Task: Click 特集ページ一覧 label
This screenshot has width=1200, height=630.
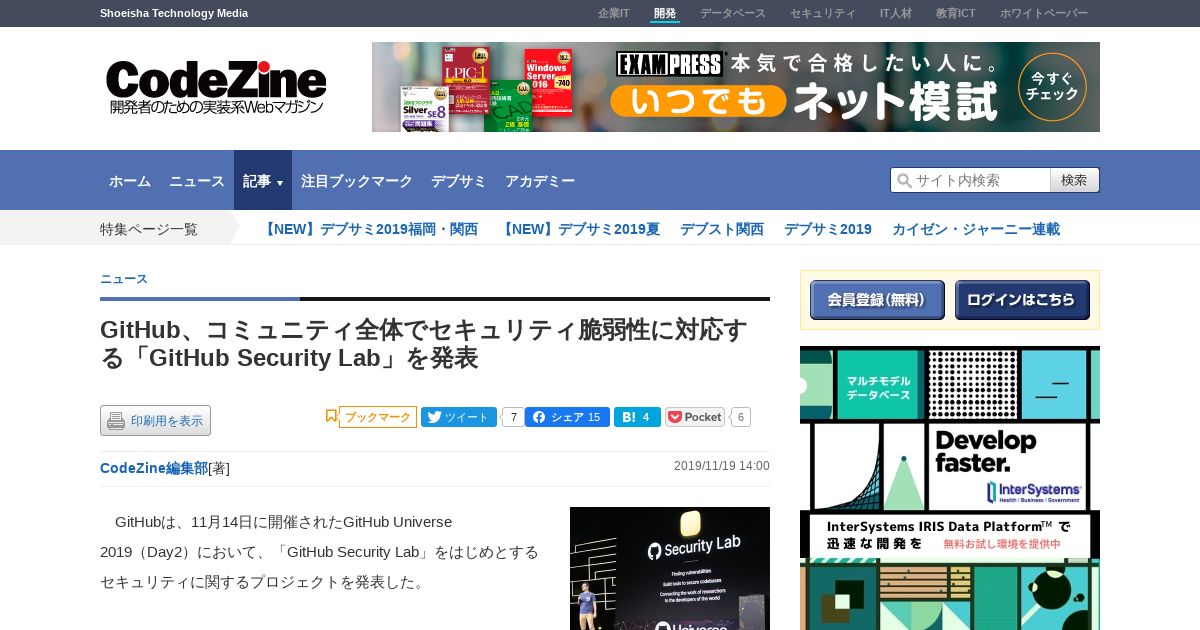Action: click(149, 229)
